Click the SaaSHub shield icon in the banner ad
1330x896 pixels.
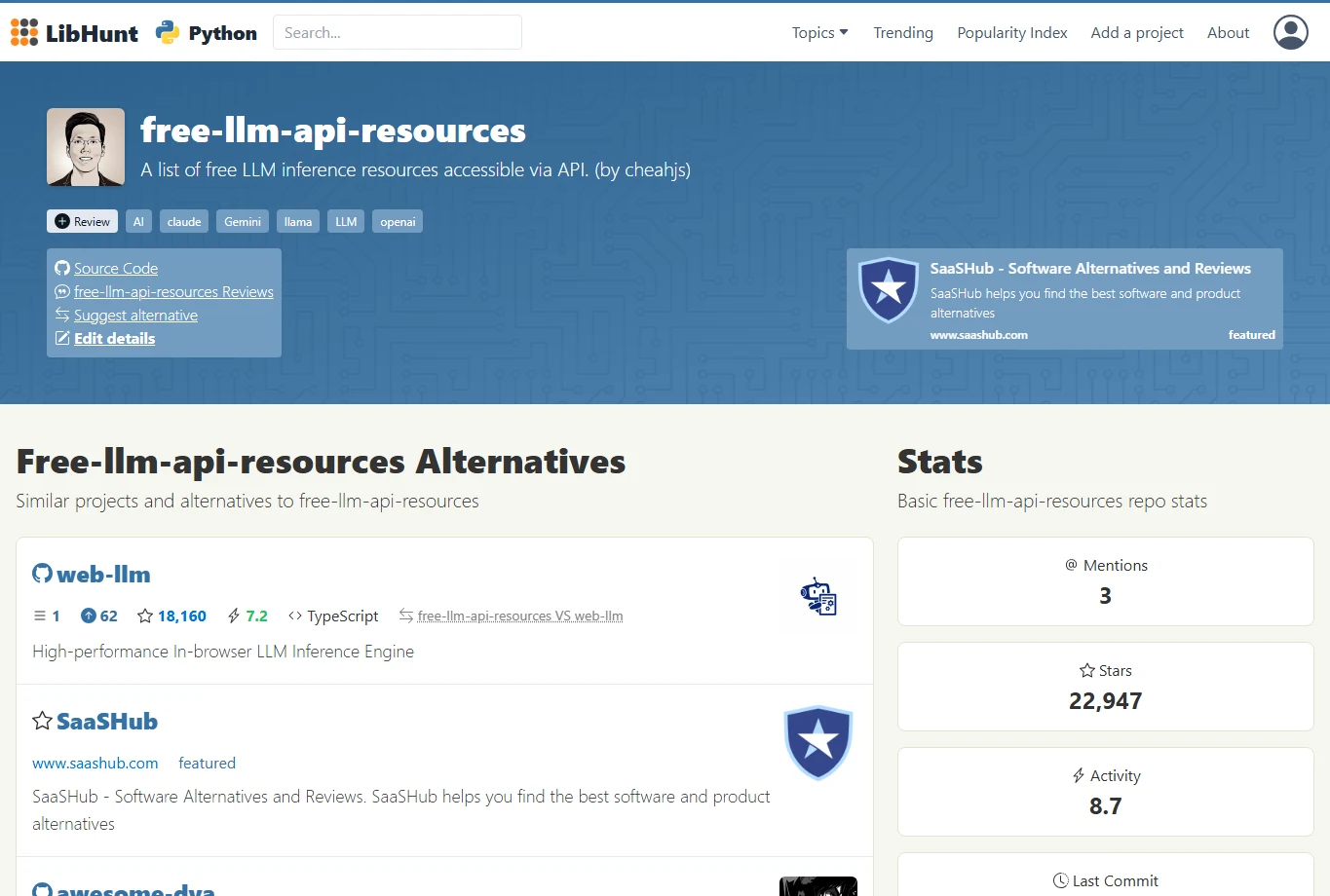[x=888, y=290]
